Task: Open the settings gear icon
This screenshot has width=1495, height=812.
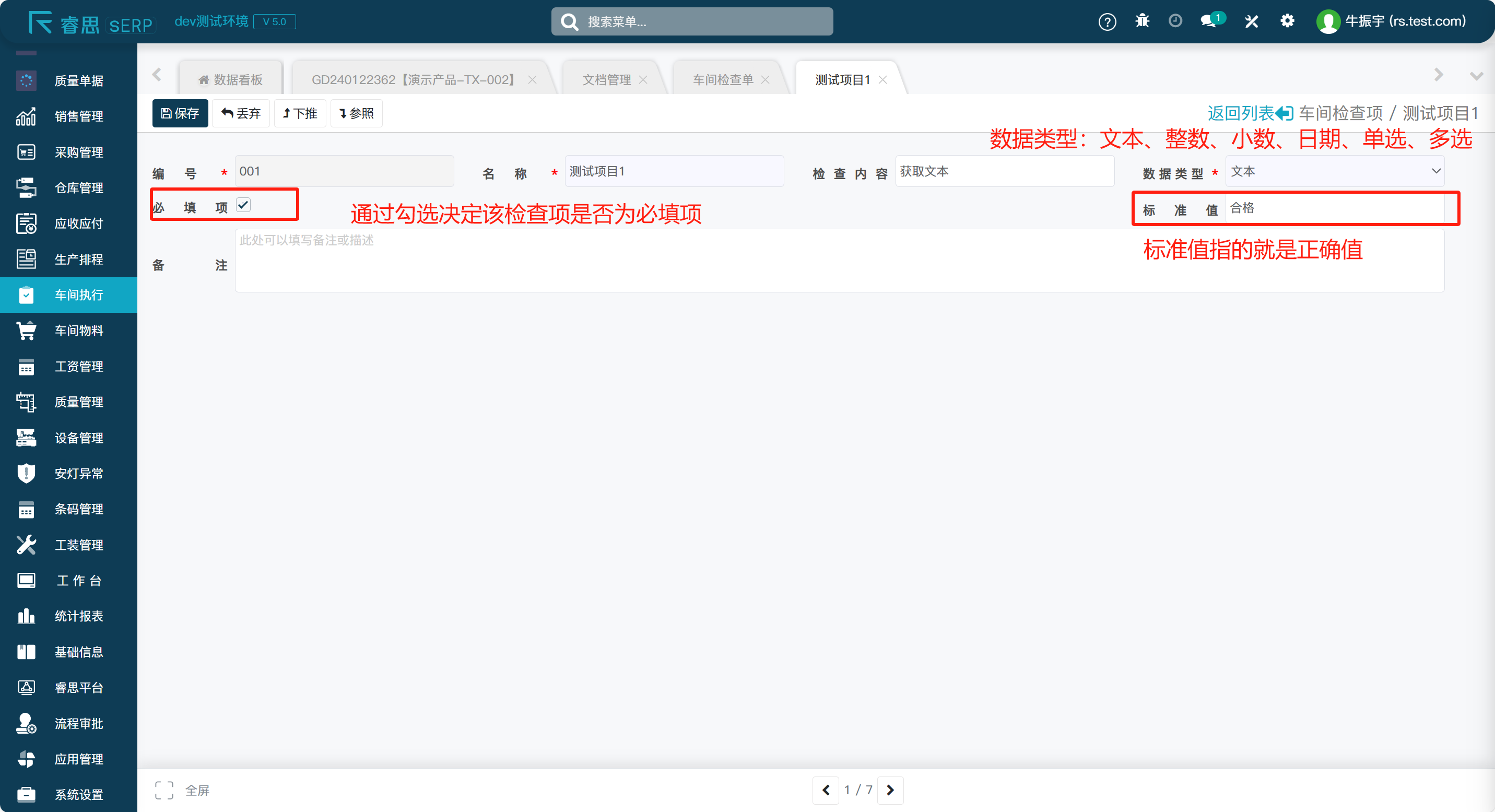Action: (x=1287, y=21)
